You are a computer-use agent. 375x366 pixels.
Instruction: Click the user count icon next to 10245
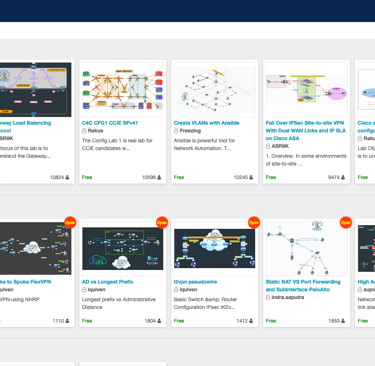251,177
